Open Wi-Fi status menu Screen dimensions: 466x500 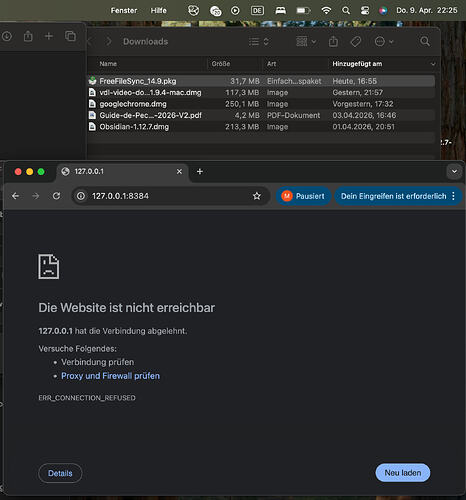(326, 11)
